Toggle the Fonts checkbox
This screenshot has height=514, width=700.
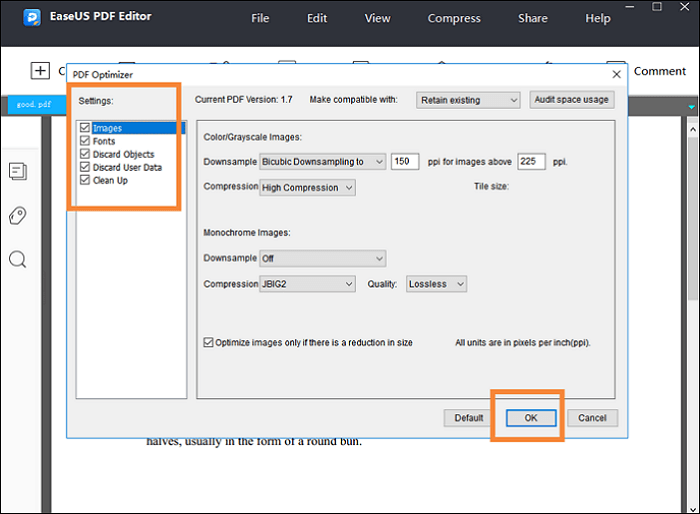(85, 141)
